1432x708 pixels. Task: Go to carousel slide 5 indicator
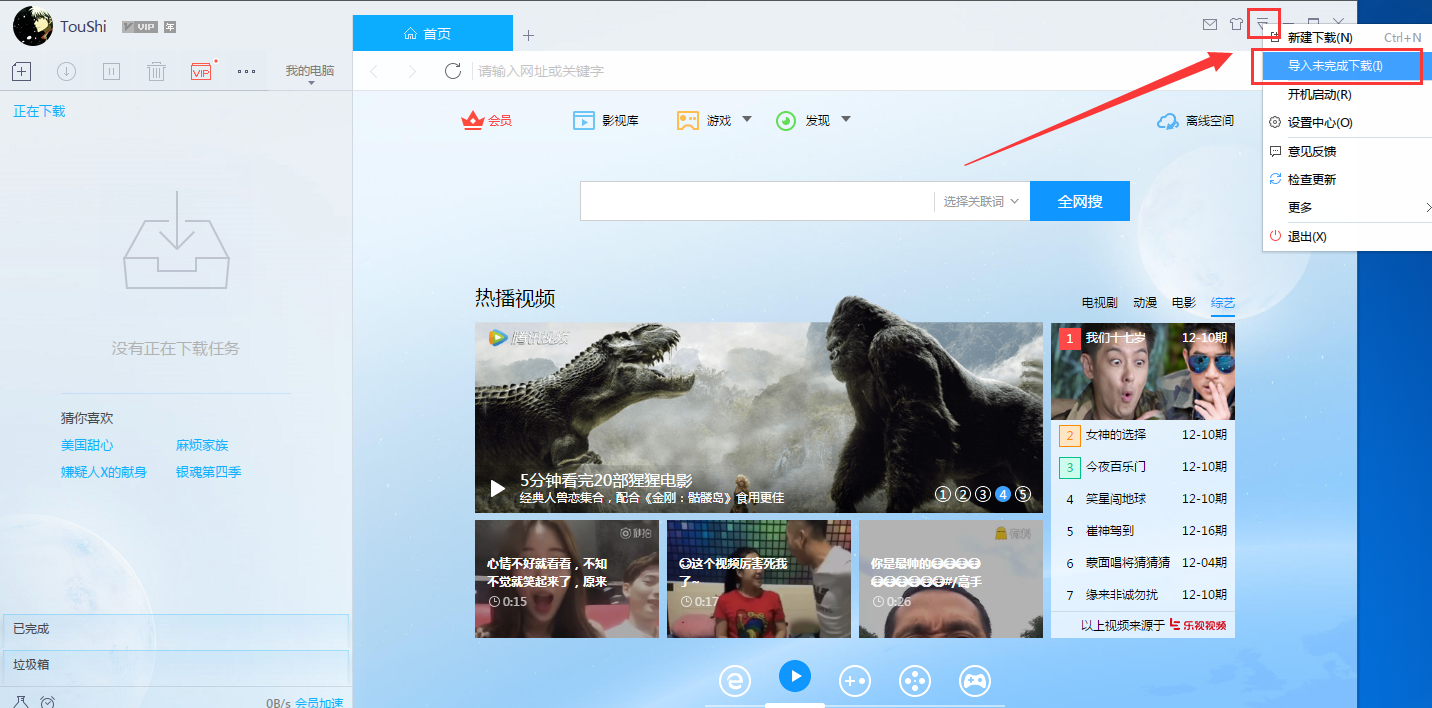click(1023, 494)
